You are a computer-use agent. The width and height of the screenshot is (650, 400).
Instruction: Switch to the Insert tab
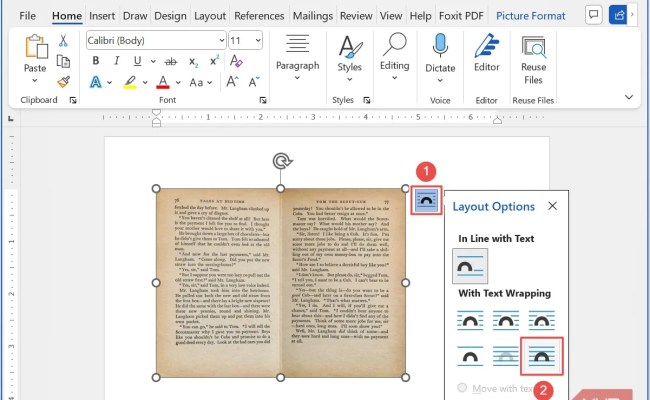point(102,16)
